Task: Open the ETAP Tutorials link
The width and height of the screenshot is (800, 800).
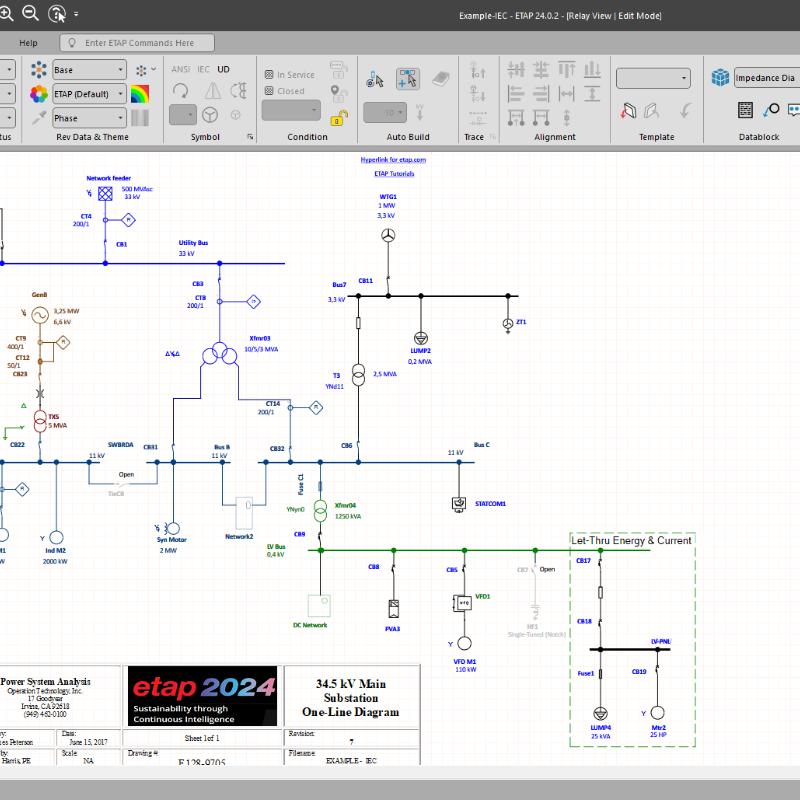Action: [x=394, y=173]
